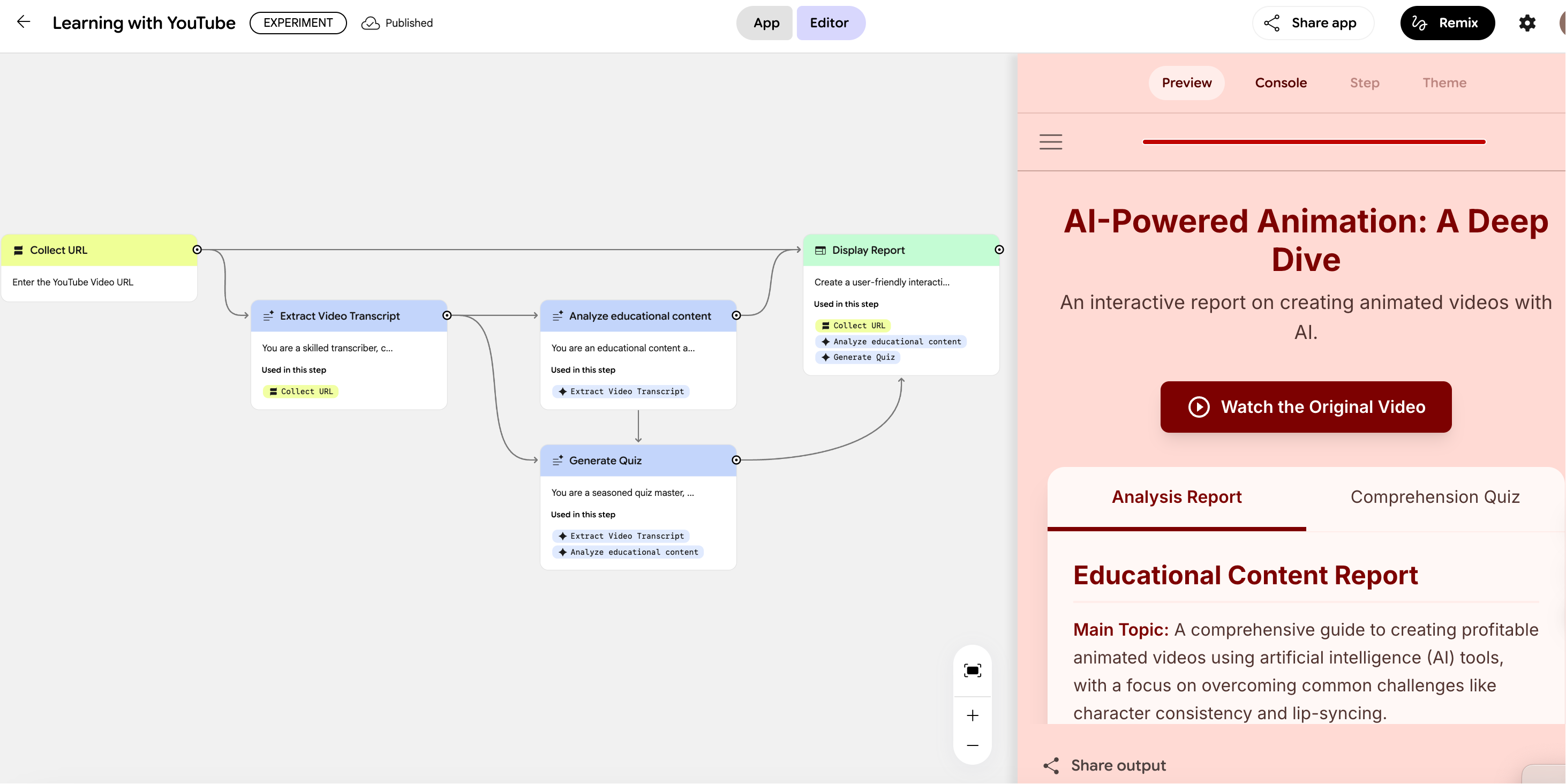Click the 'Main Topic:' label in report
This screenshot has width=1566, height=784.
pyautogui.click(x=1120, y=629)
